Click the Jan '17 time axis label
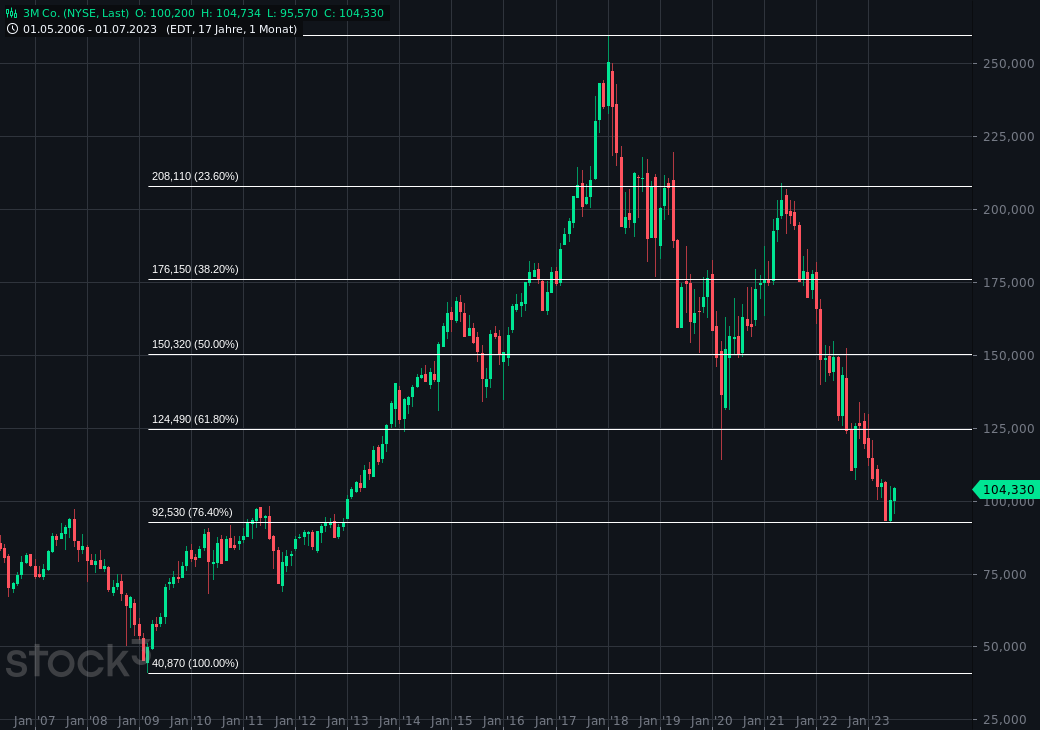 point(556,721)
